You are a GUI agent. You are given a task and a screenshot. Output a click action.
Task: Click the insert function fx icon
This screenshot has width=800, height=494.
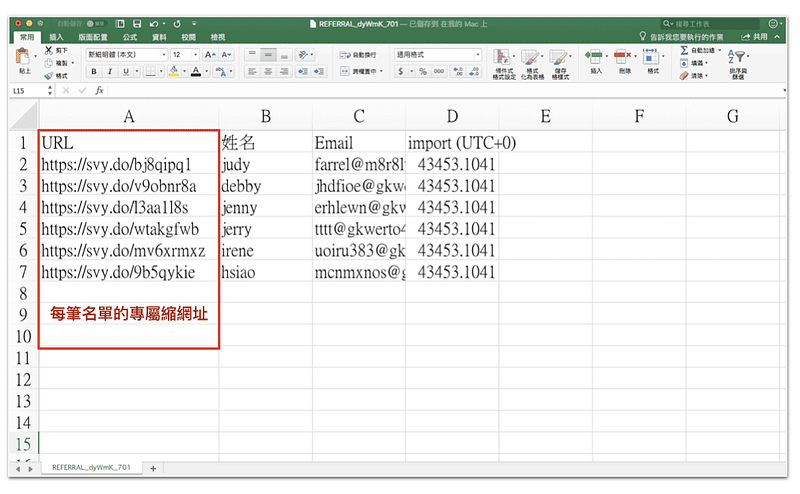coord(99,90)
